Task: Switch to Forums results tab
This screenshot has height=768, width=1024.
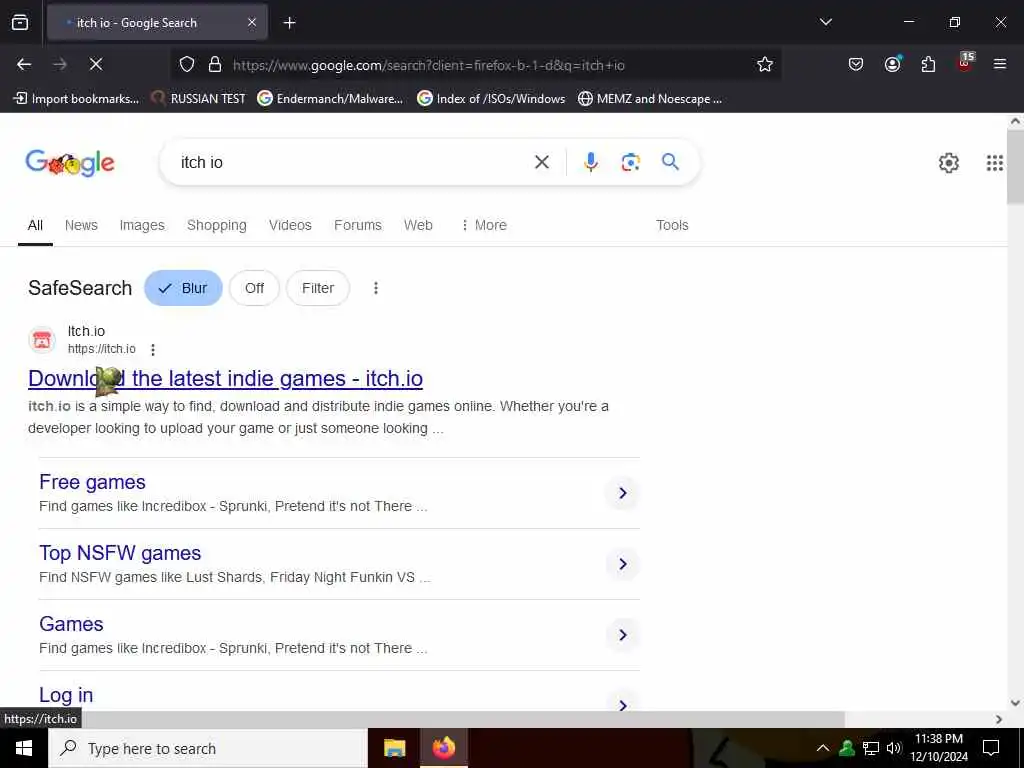Action: click(x=358, y=225)
